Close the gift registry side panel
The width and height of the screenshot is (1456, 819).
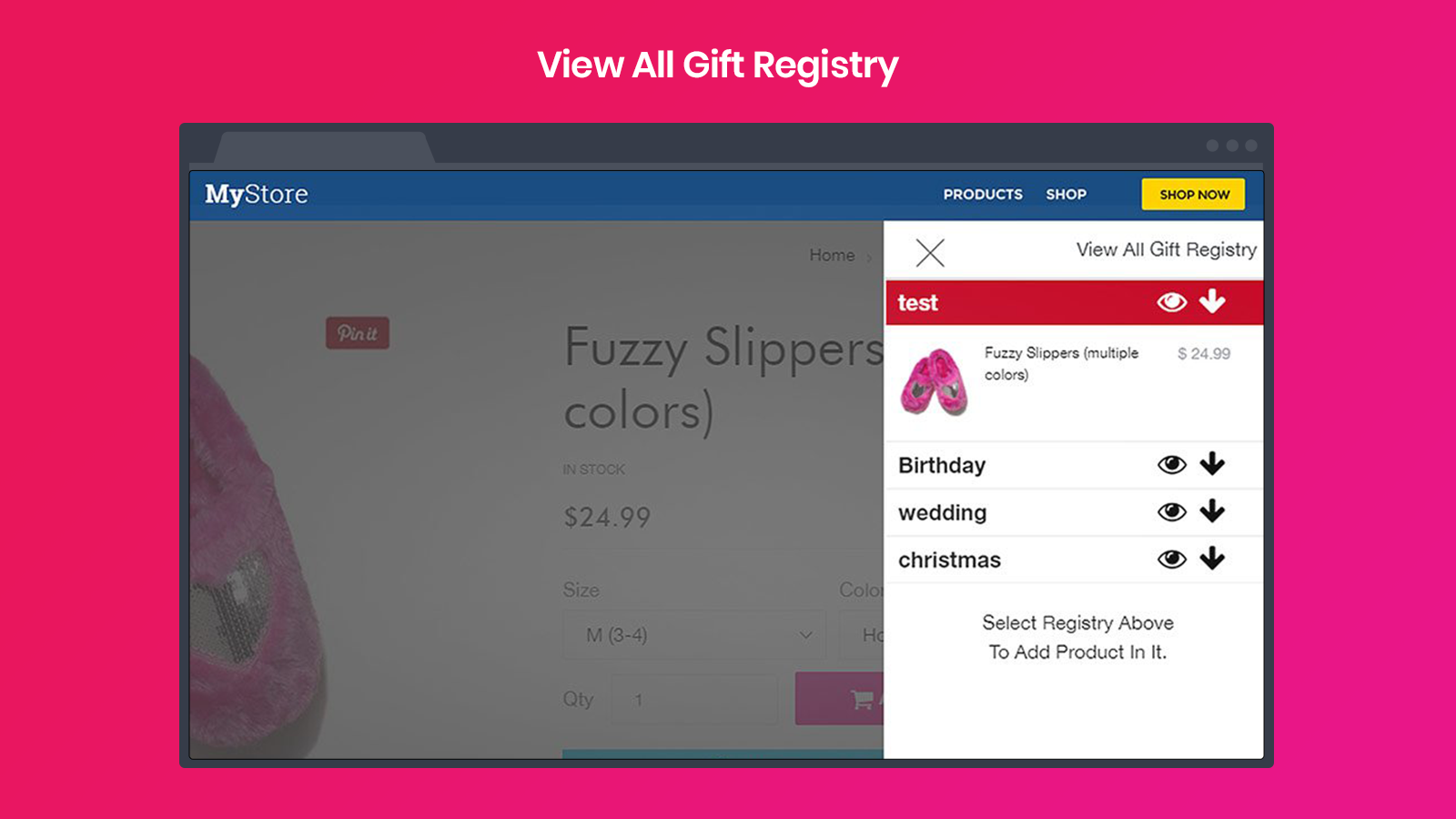[x=930, y=253]
